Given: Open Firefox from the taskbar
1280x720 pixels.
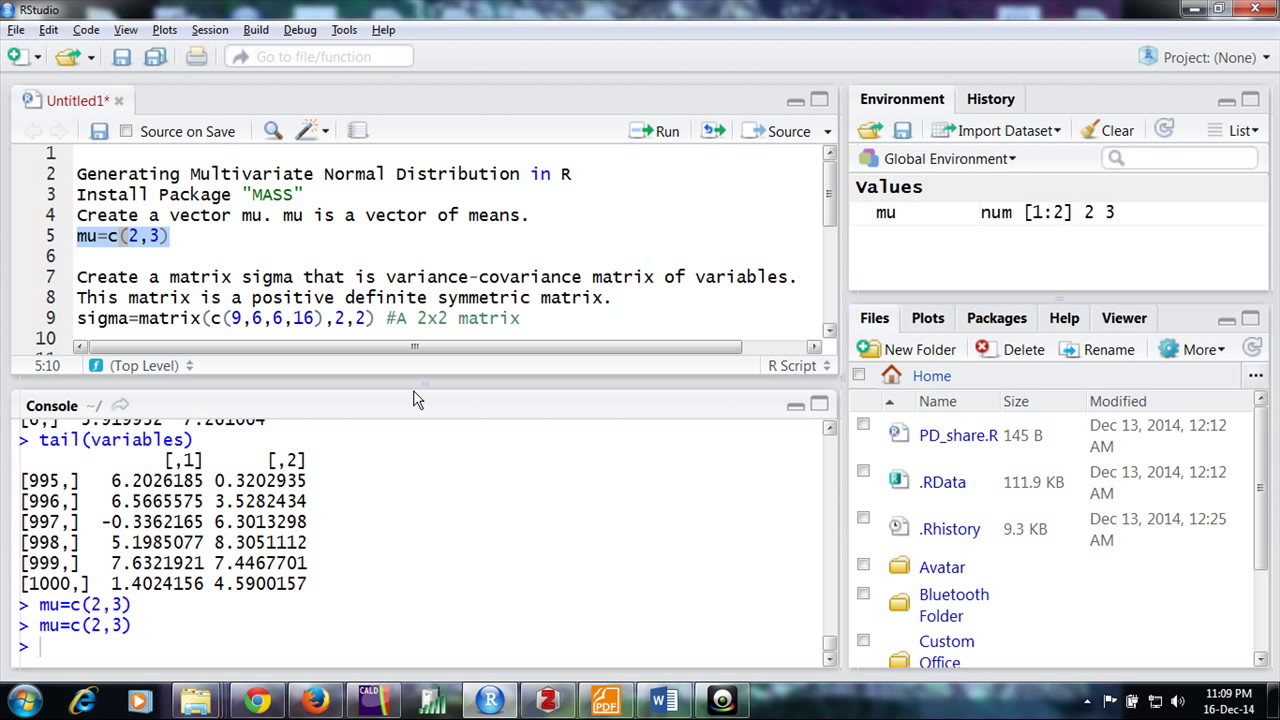Looking at the screenshot, I should coord(316,700).
